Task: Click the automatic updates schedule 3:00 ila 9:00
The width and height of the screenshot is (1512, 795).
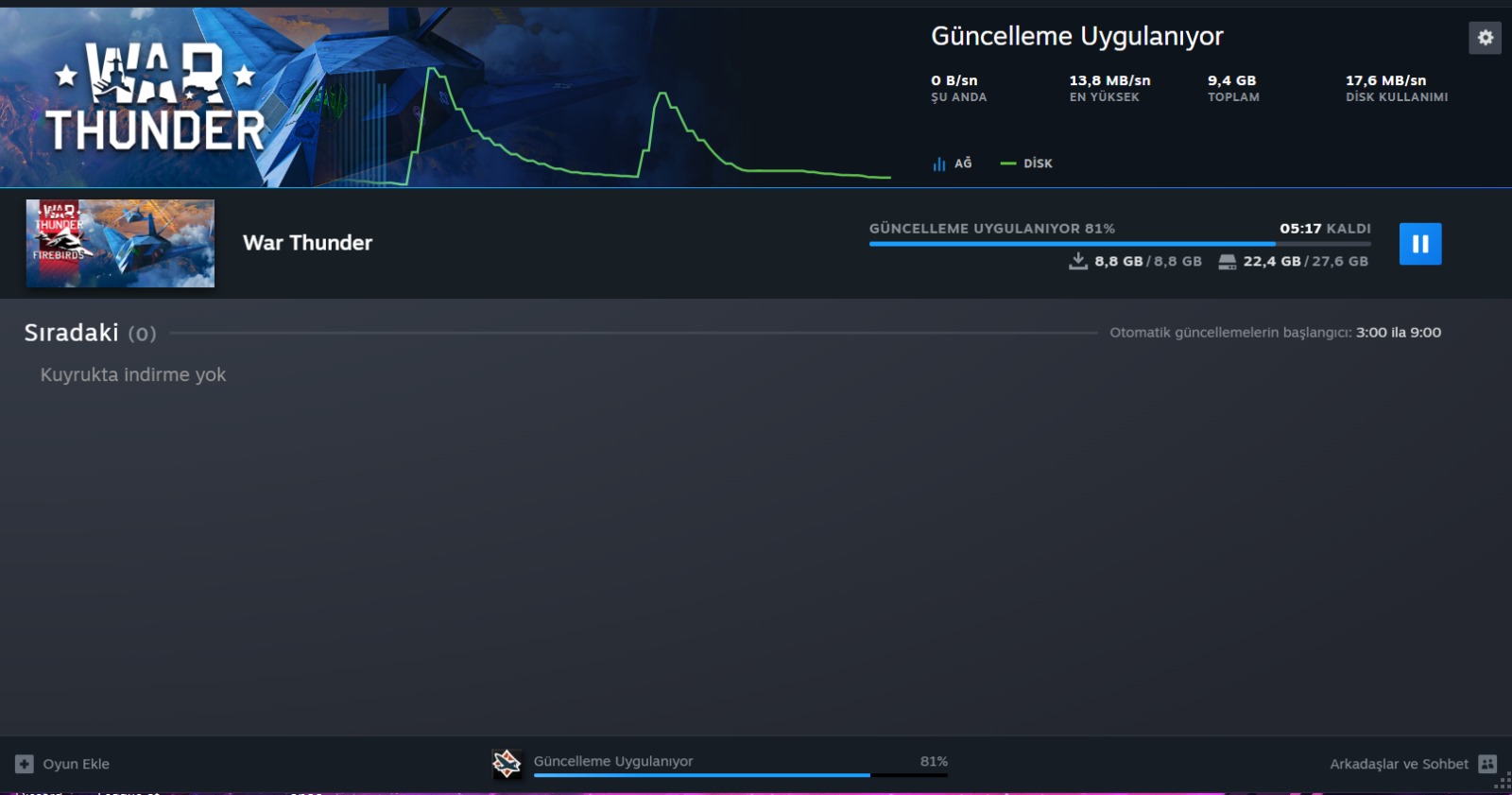Action: (x=1399, y=333)
